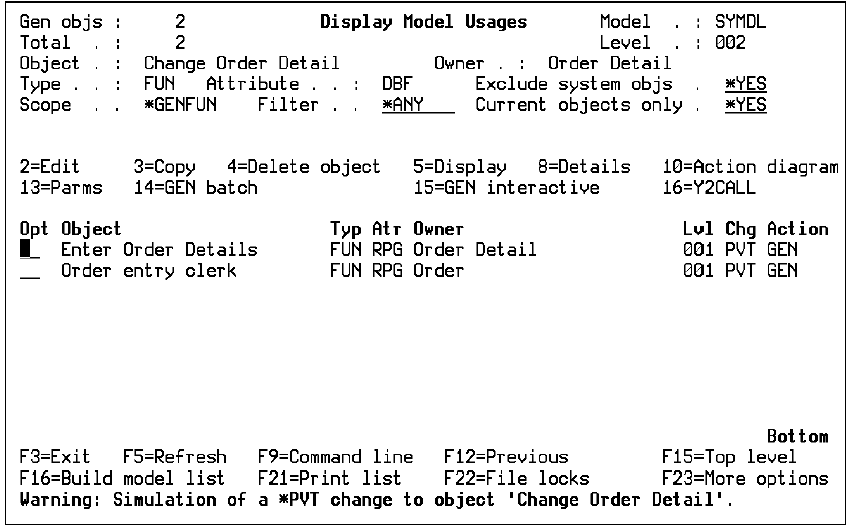Toggle the Exclude system objs *YES value
The image size is (850, 530).
click(738, 86)
